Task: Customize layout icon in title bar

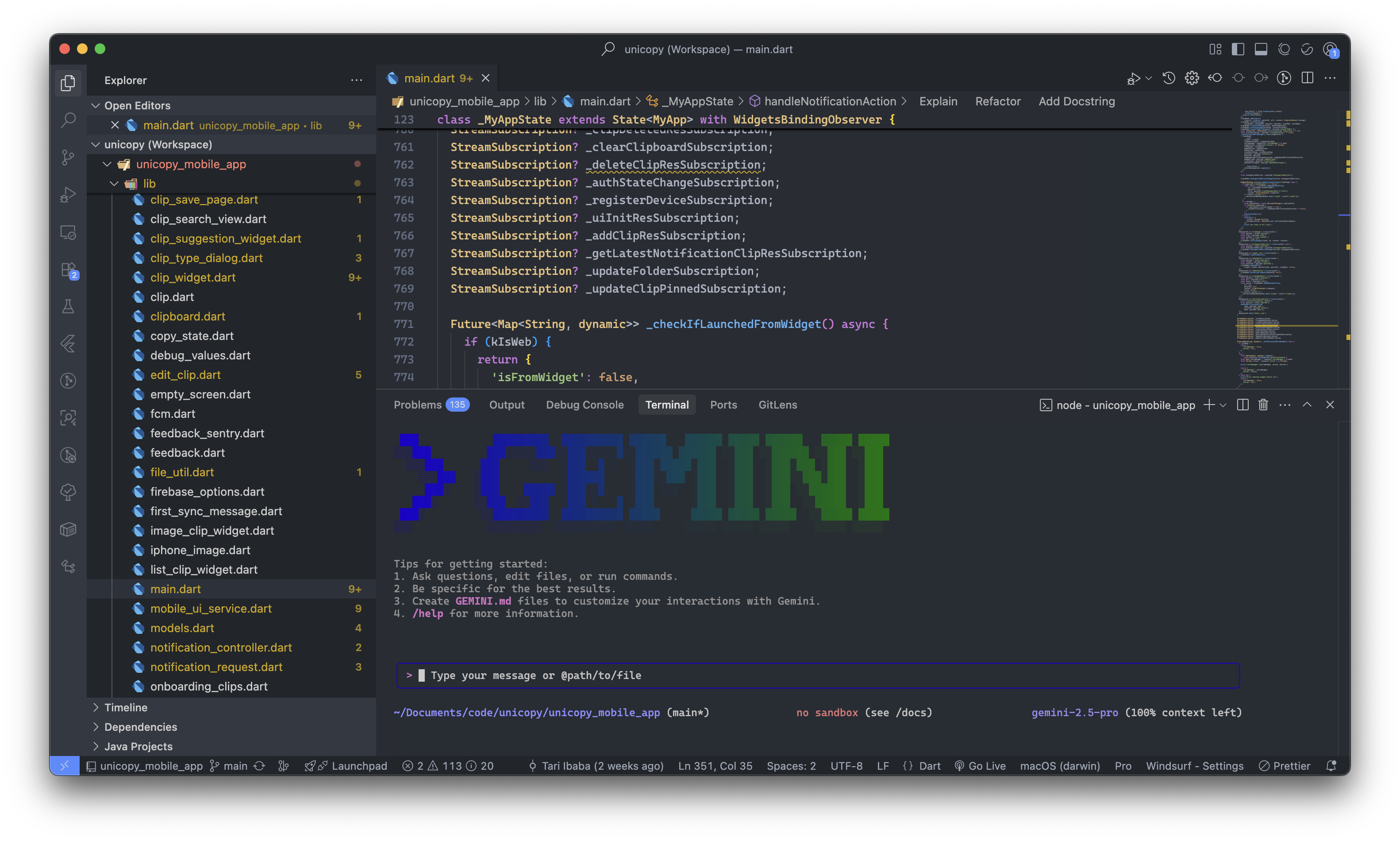Action: pyautogui.click(x=1215, y=49)
